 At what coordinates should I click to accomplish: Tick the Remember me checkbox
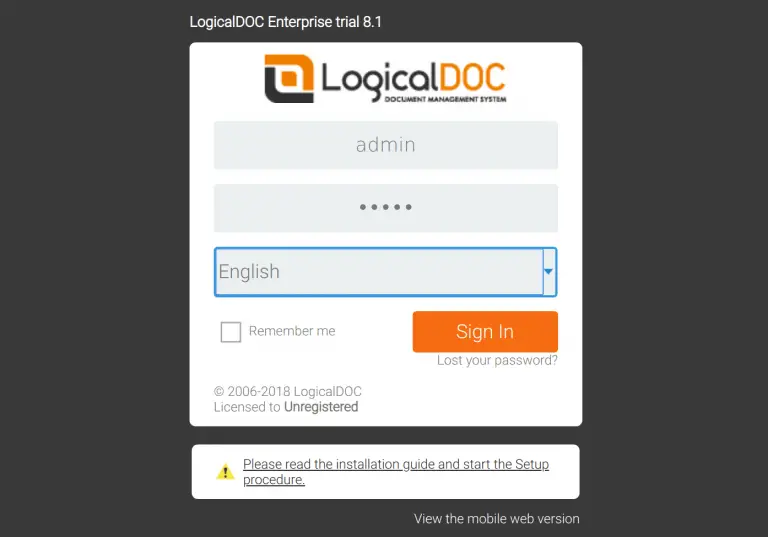click(x=231, y=332)
